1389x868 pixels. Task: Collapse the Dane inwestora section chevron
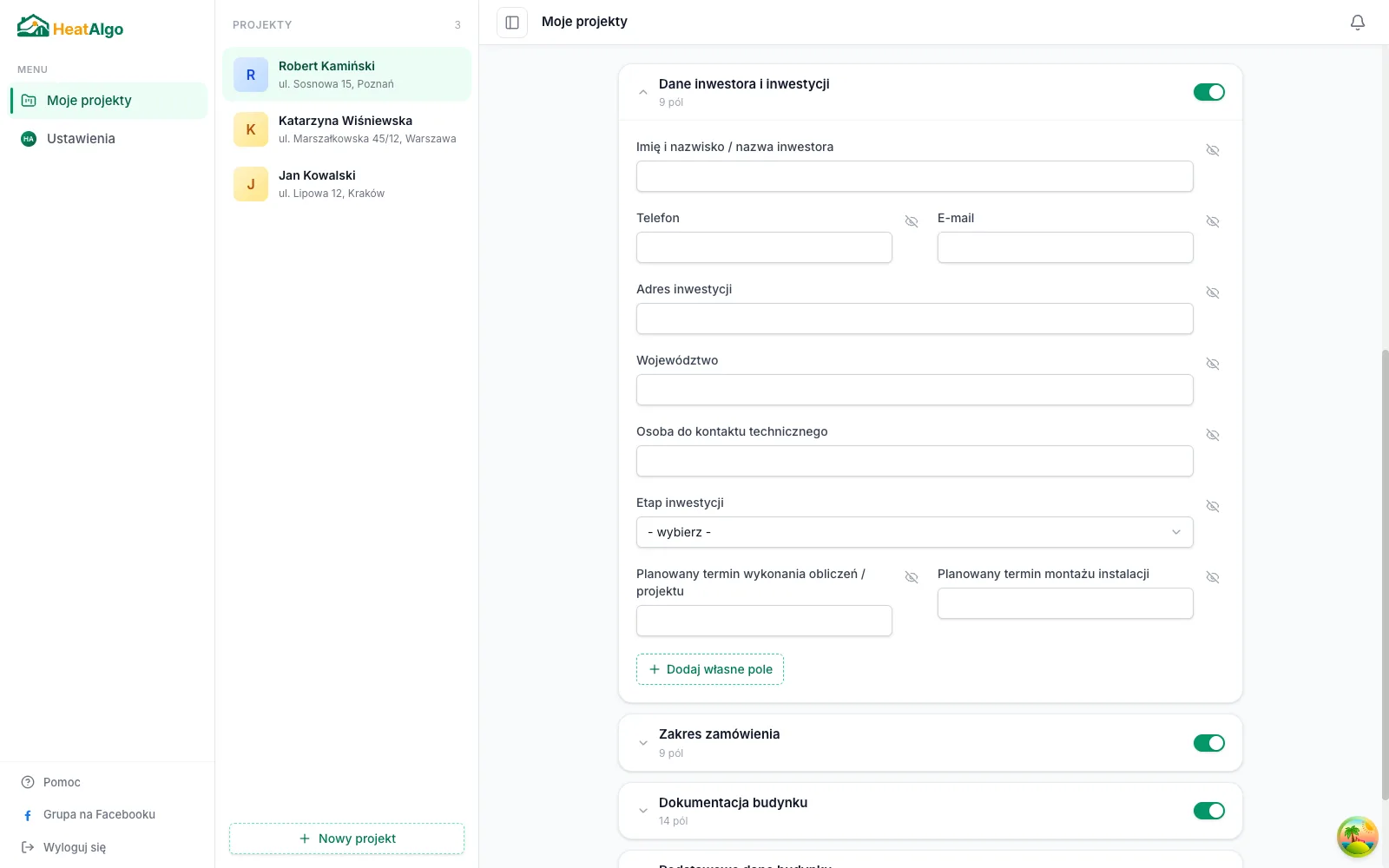point(643,92)
